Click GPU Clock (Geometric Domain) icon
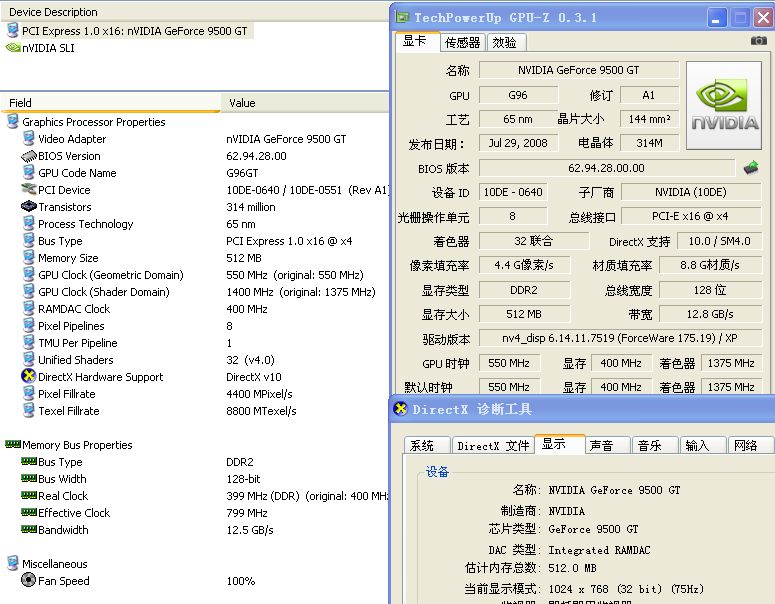 pos(29,275)
